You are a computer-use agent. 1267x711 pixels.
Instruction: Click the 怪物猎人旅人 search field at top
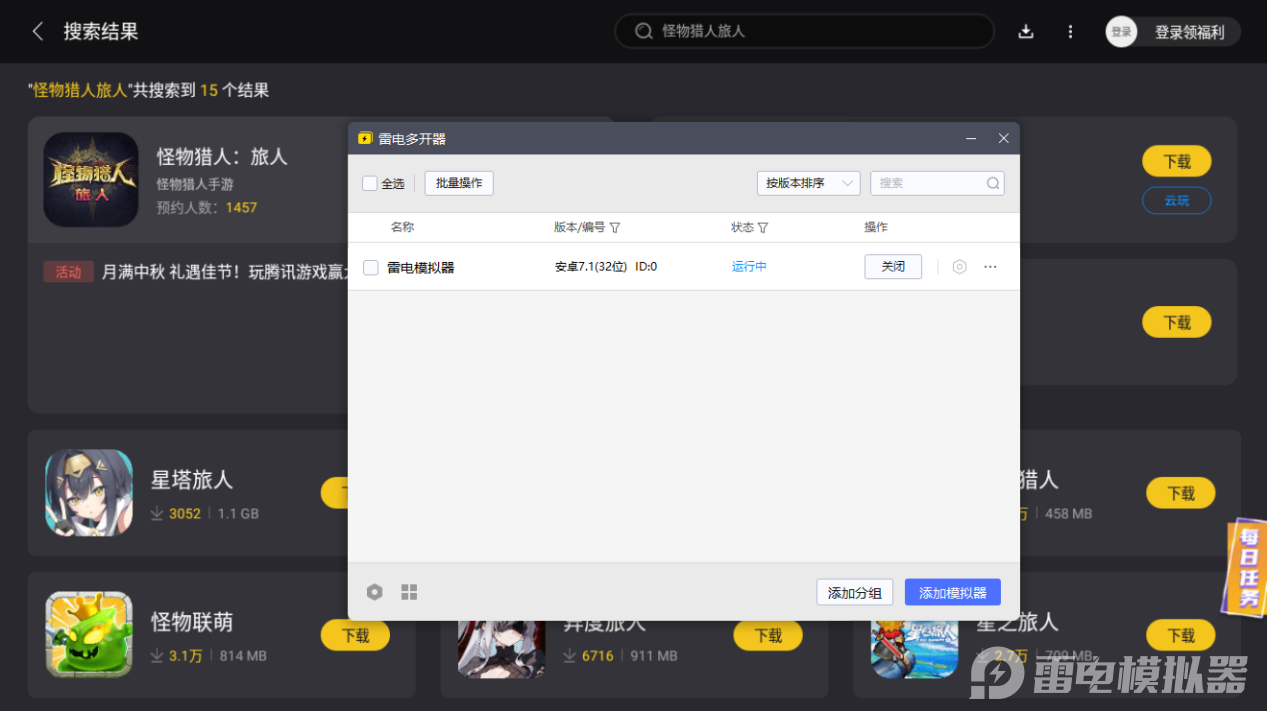point(804,31)
